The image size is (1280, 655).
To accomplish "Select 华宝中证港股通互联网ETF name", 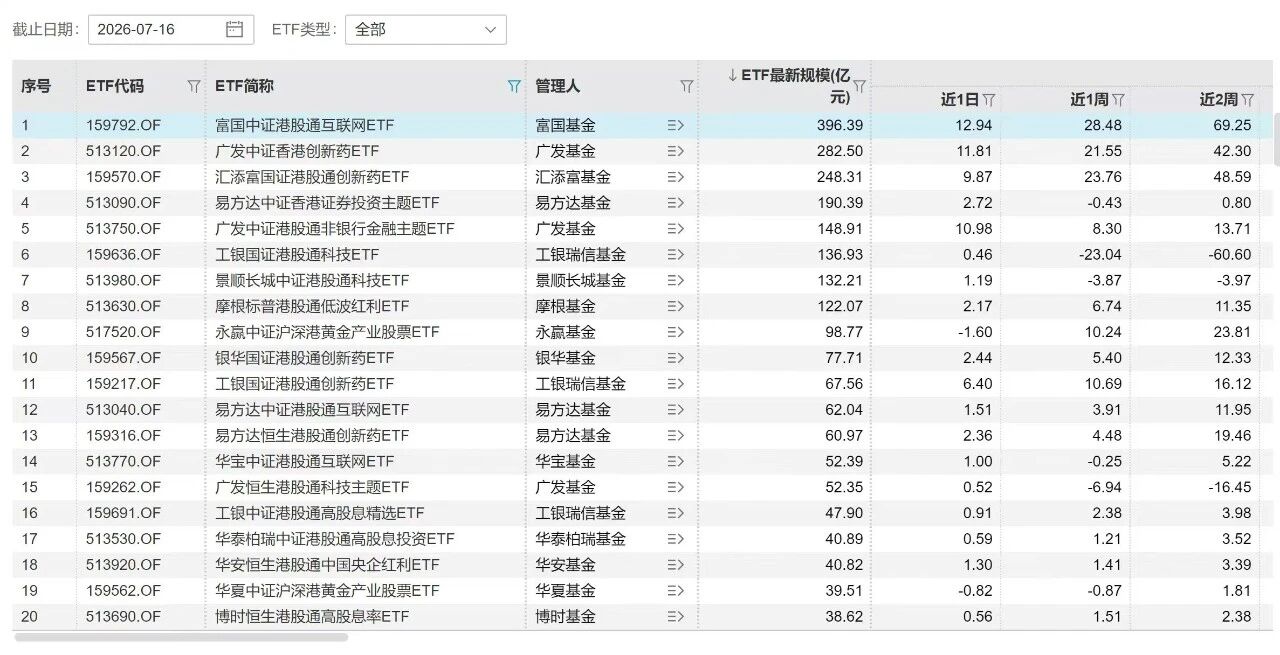I will [304, 461].
